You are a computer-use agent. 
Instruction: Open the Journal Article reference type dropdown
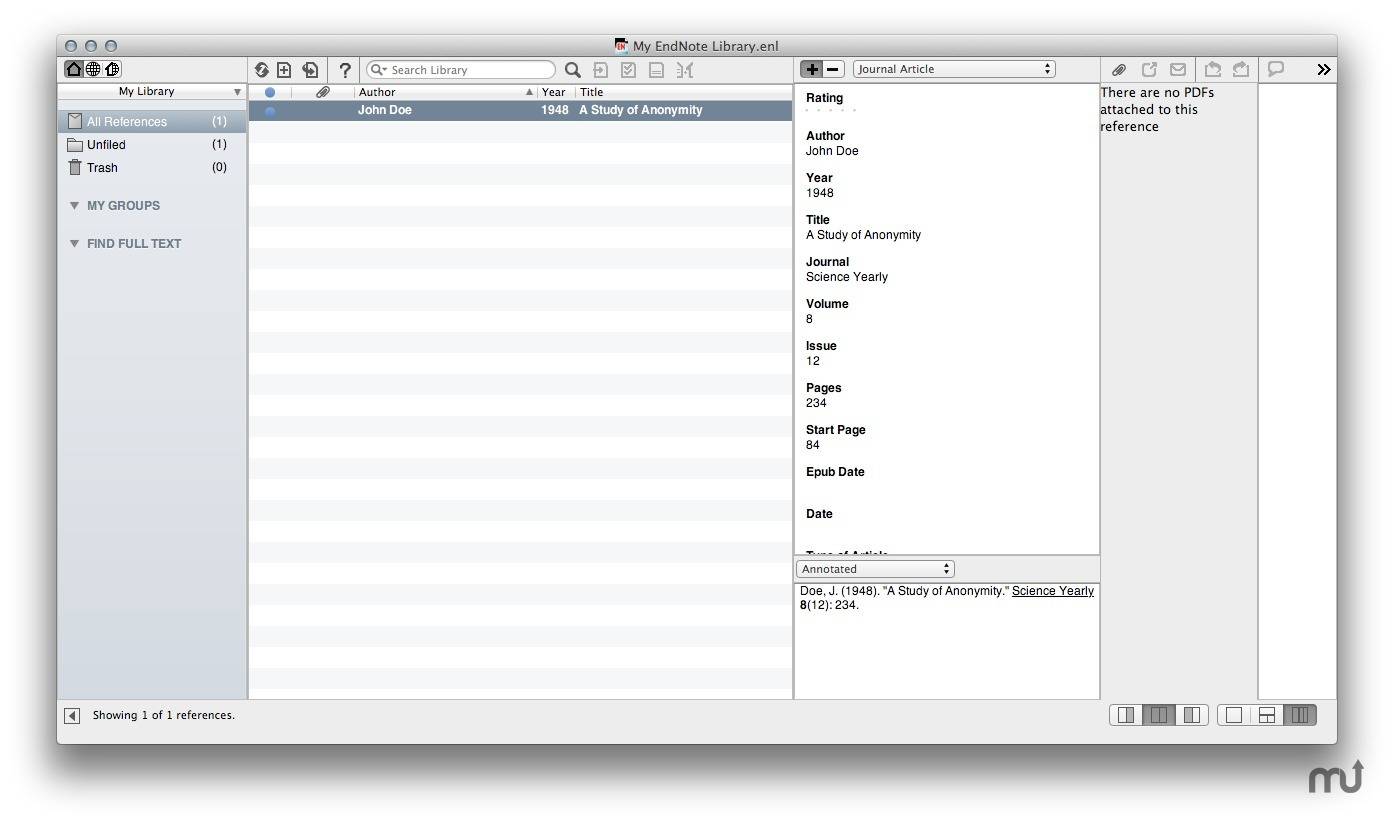click(954, 69)
